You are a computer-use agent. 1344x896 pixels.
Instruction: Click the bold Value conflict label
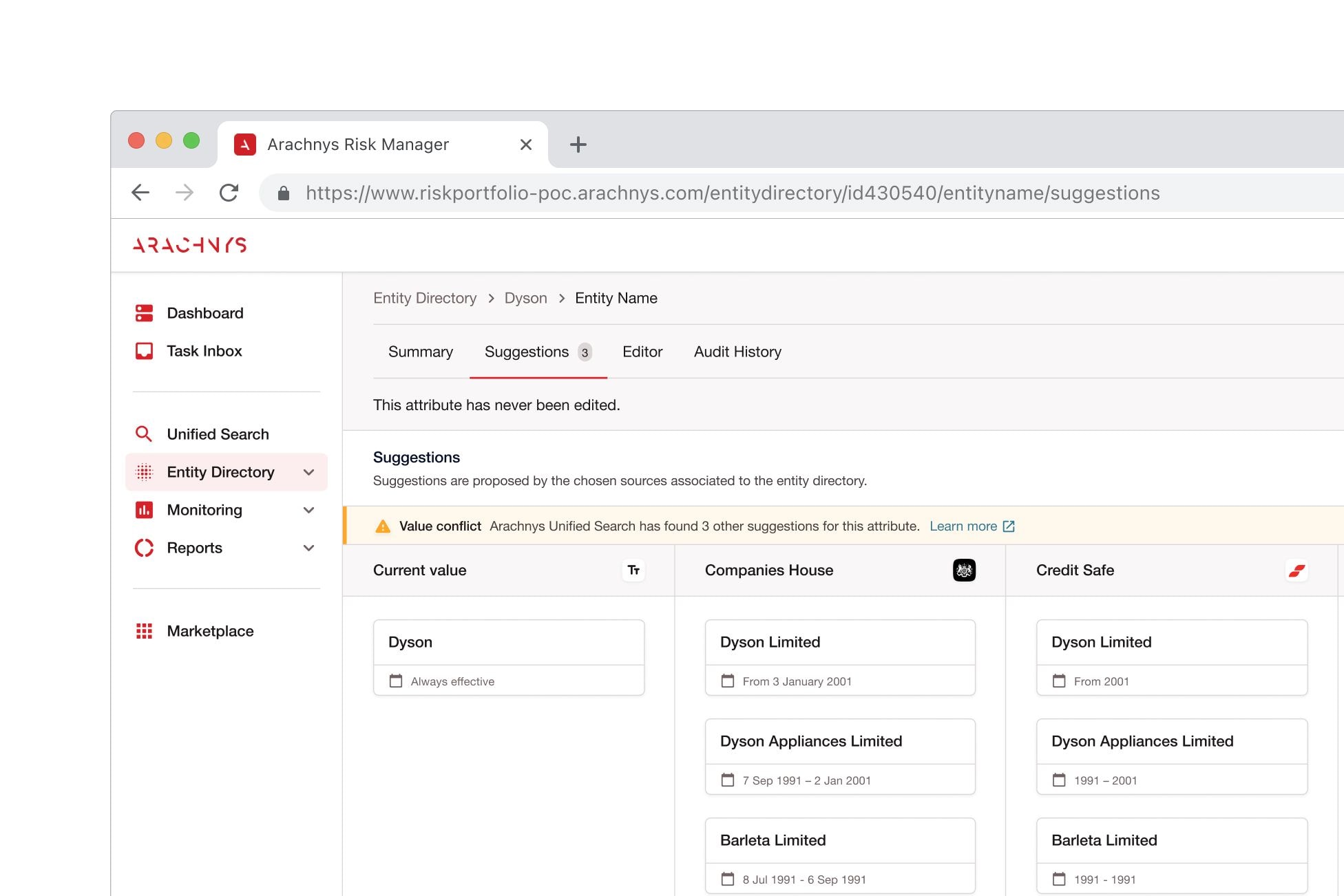point(440,526)
